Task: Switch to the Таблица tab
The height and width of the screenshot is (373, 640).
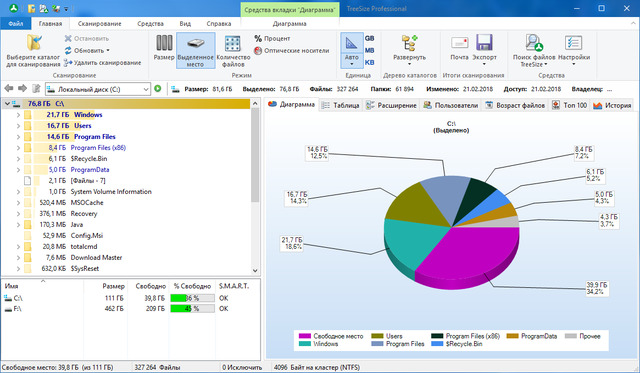Action: click(341, 105)
